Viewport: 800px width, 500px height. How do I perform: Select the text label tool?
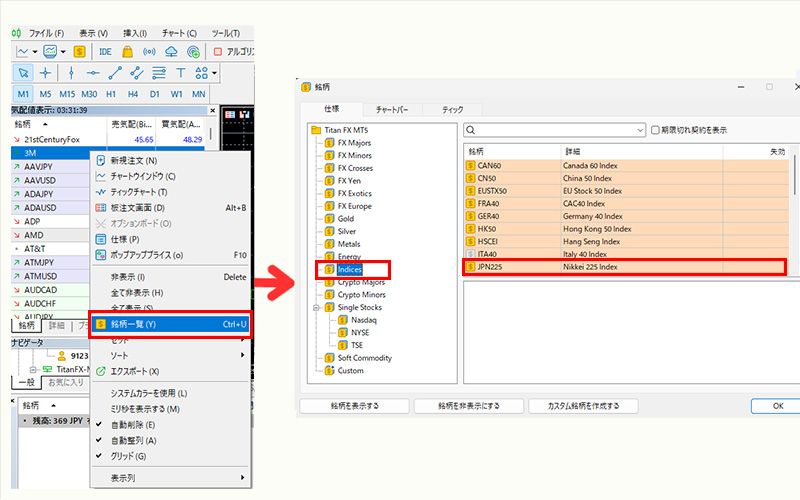[181, 73]
